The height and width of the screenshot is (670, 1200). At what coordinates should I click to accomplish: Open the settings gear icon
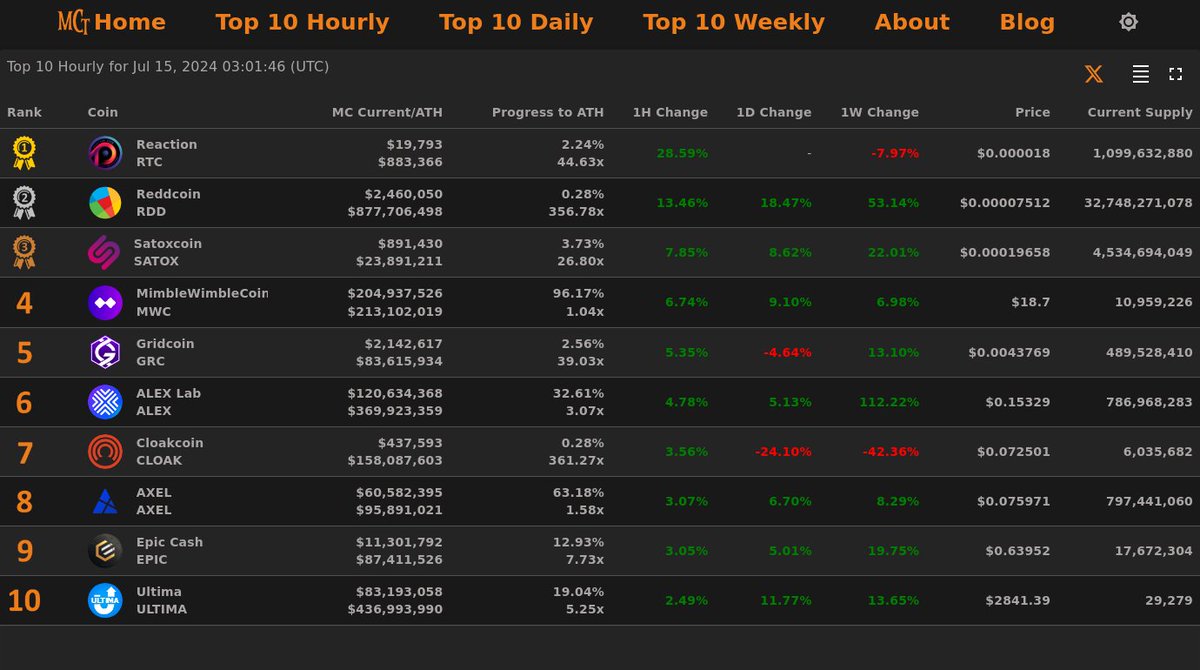pos(1128,22)
